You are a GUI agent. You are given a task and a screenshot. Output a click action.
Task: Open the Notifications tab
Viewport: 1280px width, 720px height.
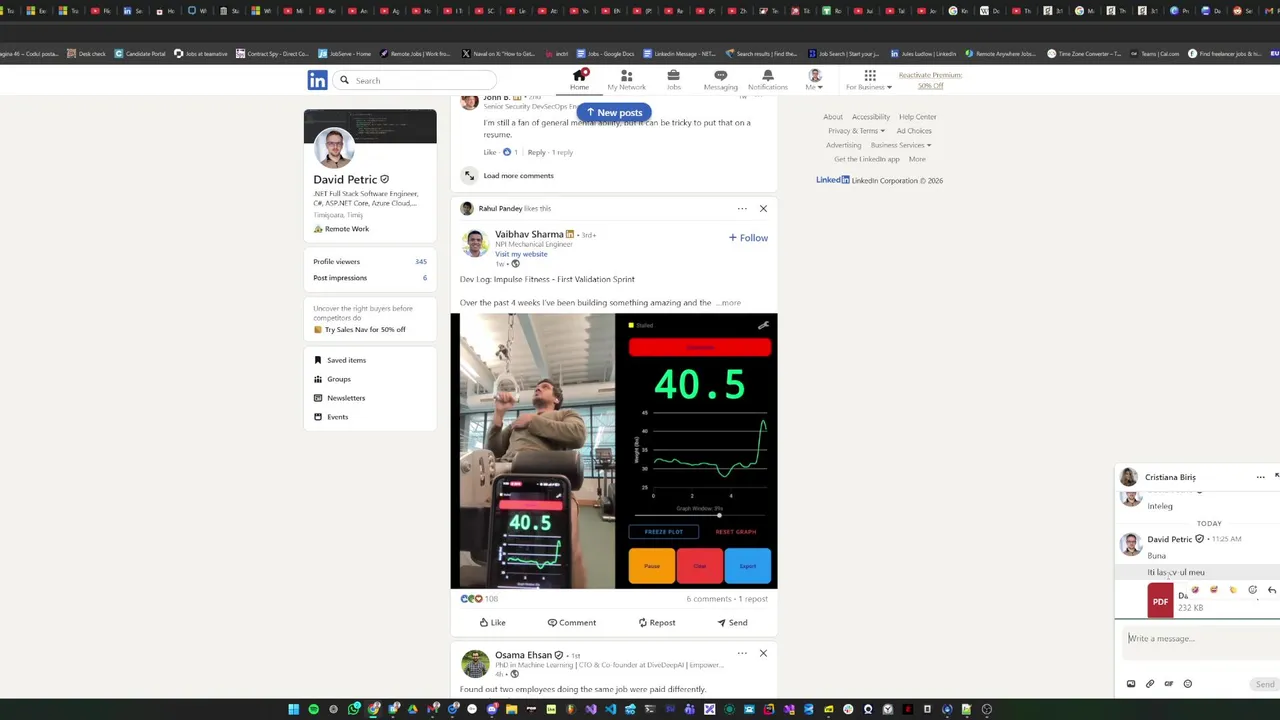[767, 80]
